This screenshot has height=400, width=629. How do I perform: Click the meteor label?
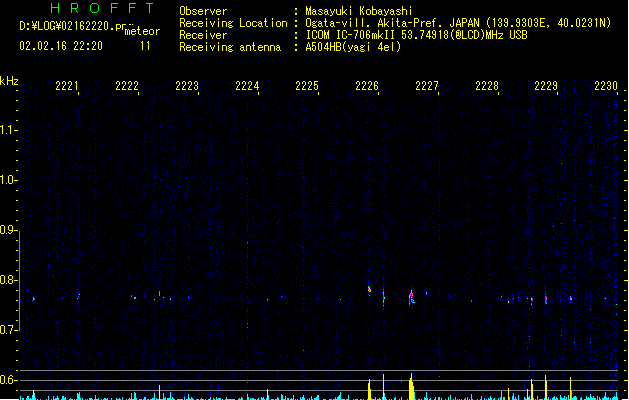point(142,31)
